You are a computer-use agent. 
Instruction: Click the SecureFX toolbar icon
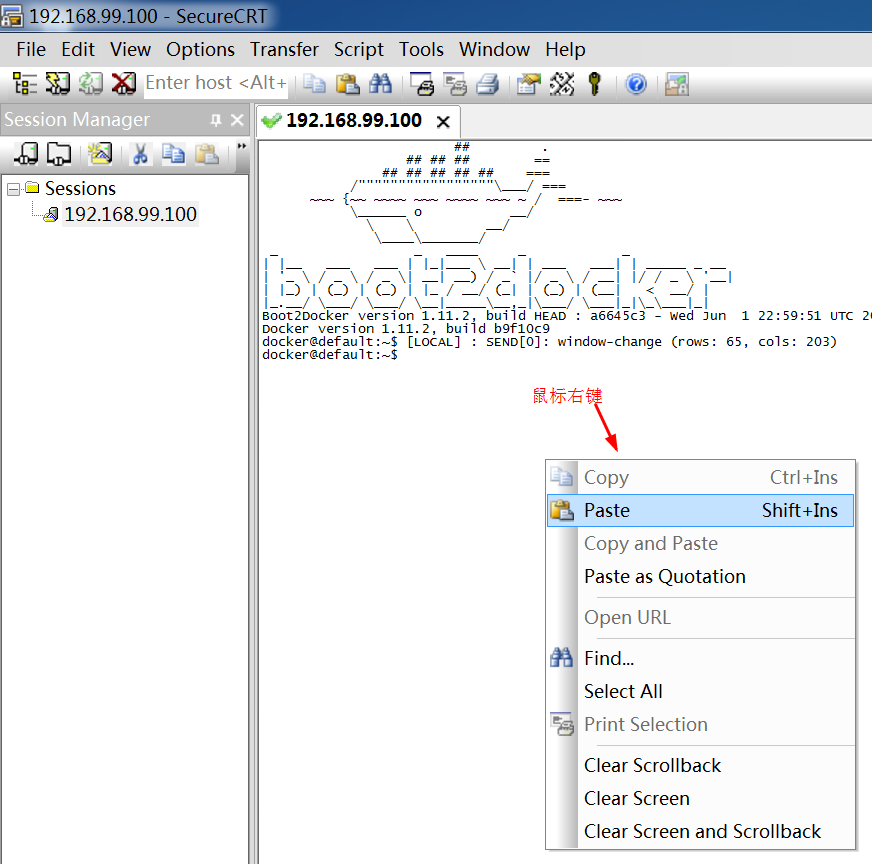[x=677, y=85]
